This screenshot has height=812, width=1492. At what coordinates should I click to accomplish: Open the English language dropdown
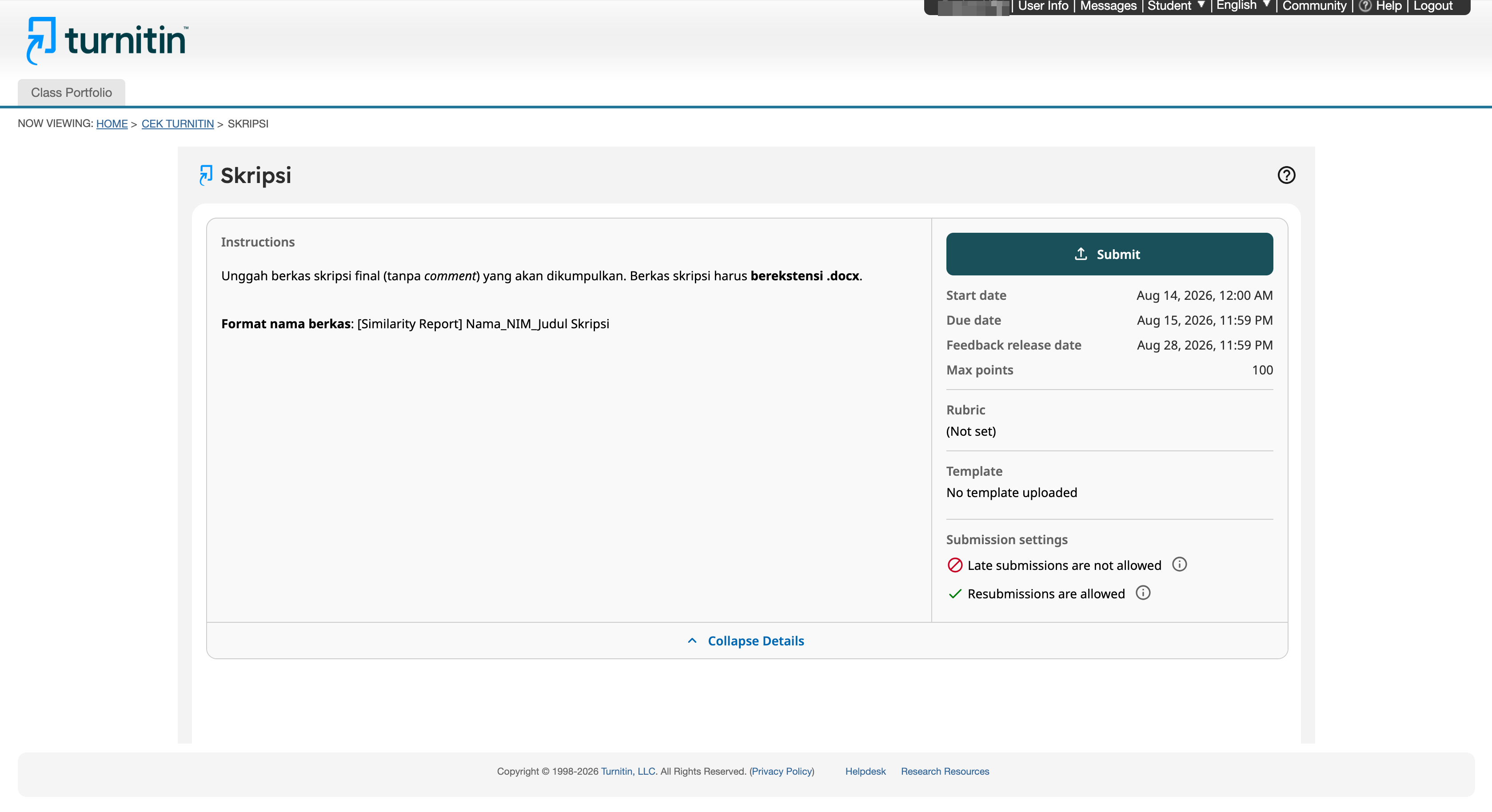[1243, 6]
